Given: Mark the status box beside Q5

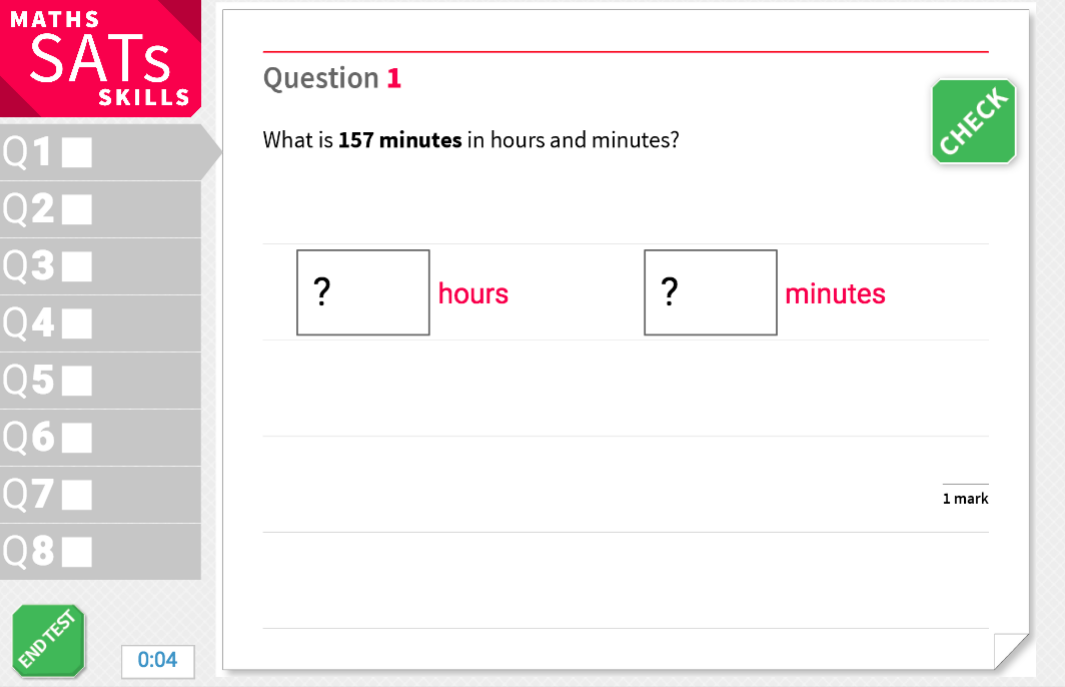Looking at the screenshot, I should (x=77, y=380).
